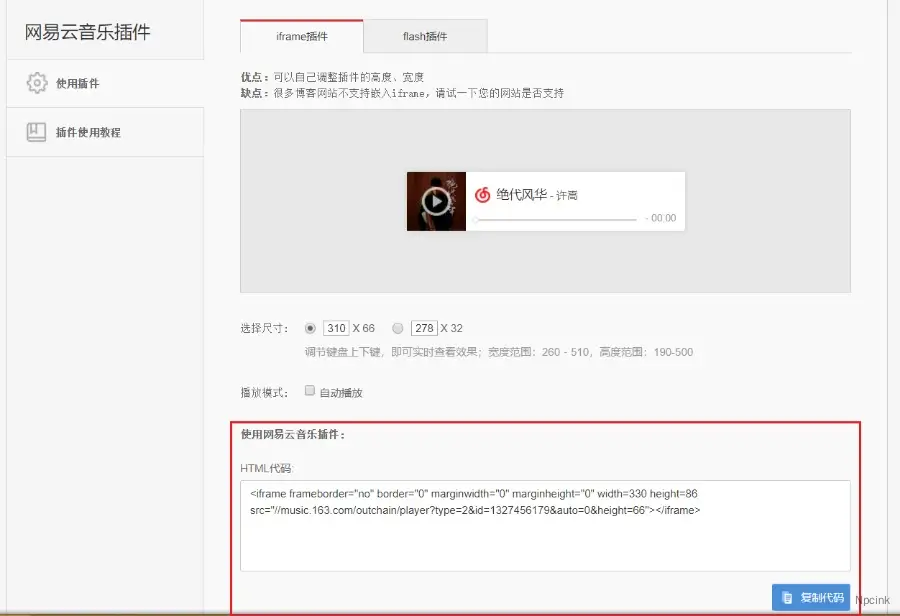Play the song via album cover play button
The width and height of the screenshot is (900, 616).
pyautogui.click(x=436, y=202)
